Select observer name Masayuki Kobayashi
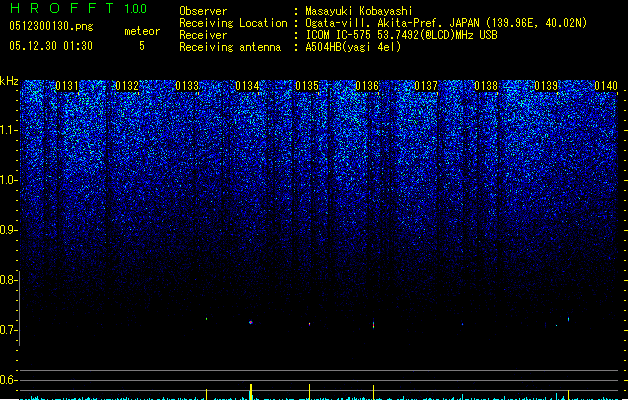This screenshot has width=629, height=400. (359, 11)
